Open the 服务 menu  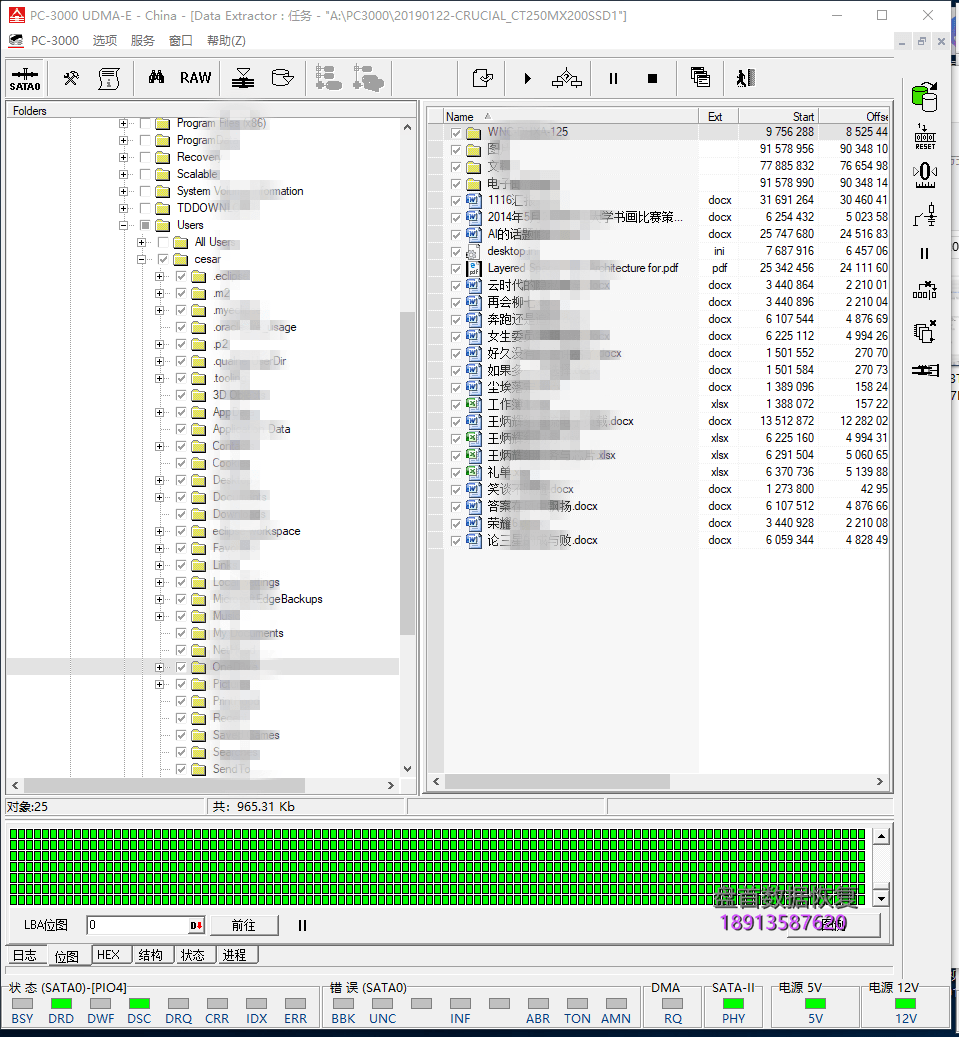[142, 40]
